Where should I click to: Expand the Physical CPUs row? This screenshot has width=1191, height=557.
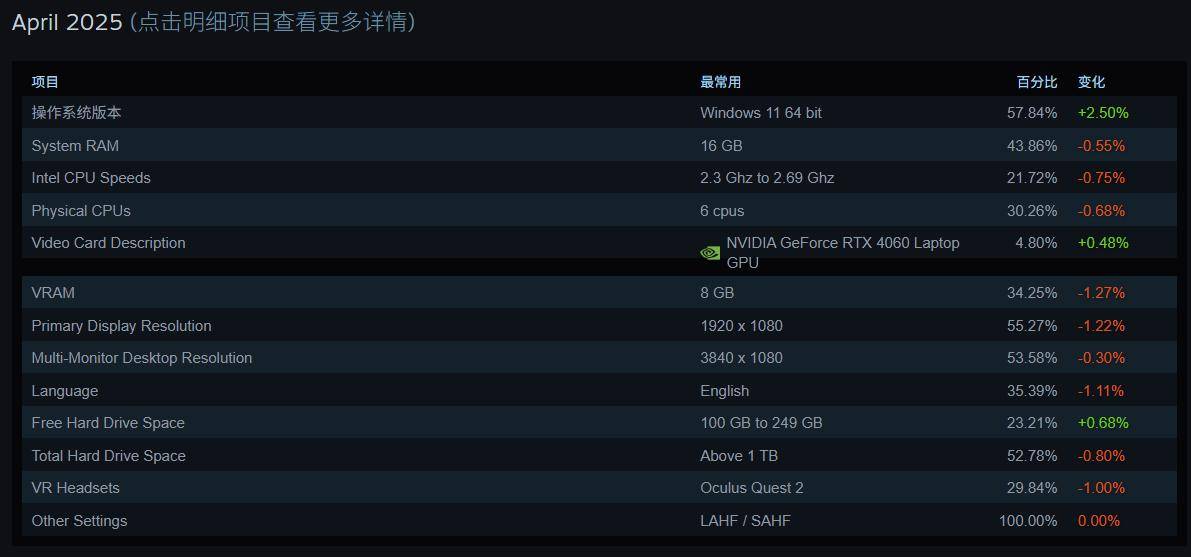click(x=599, y=210)
